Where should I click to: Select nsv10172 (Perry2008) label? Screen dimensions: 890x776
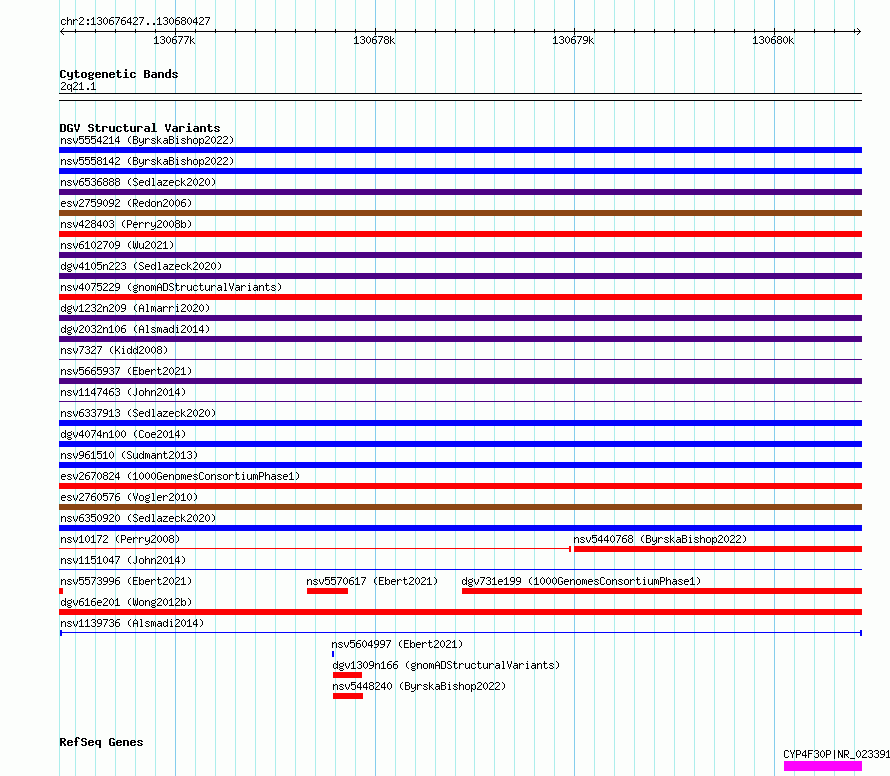tap(120, 539)
